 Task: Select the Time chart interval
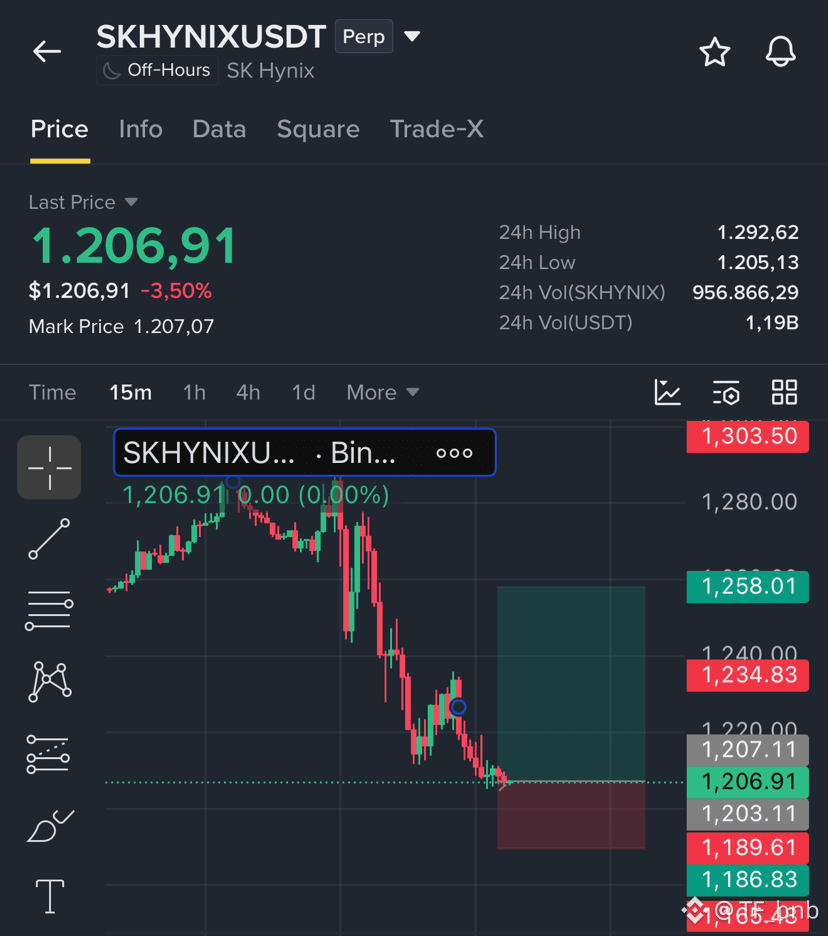pos(53,392)
